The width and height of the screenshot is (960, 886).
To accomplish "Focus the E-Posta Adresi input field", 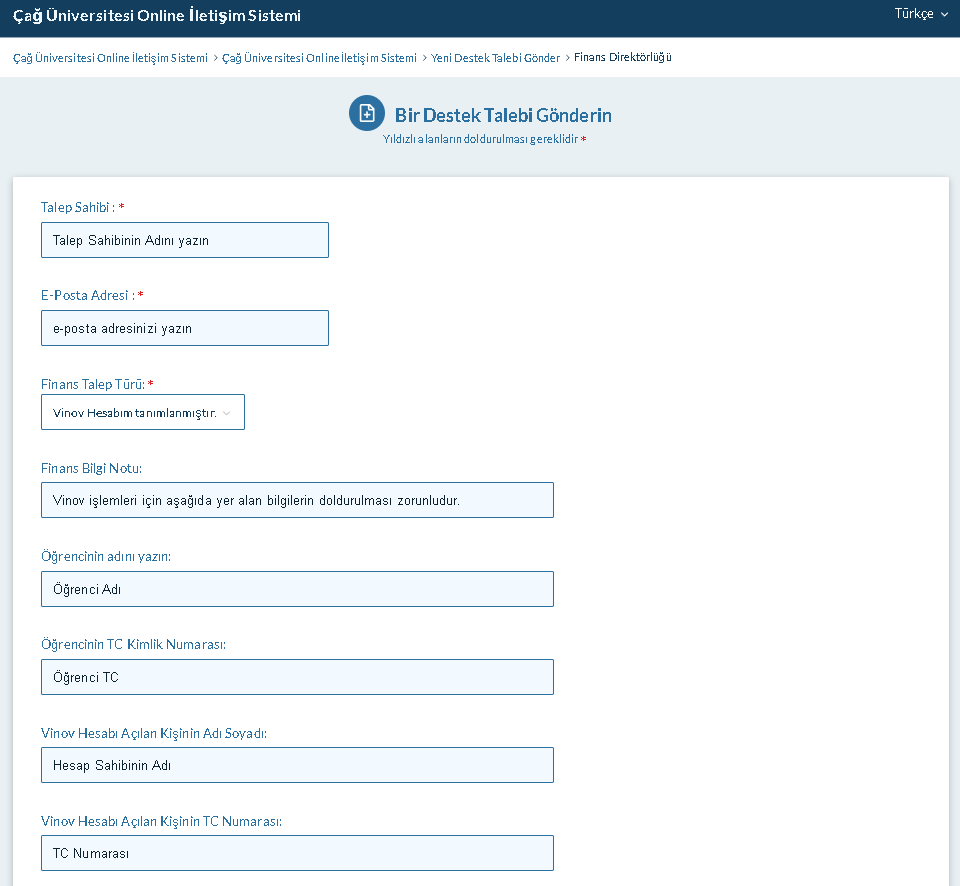I will coord(185,328).
